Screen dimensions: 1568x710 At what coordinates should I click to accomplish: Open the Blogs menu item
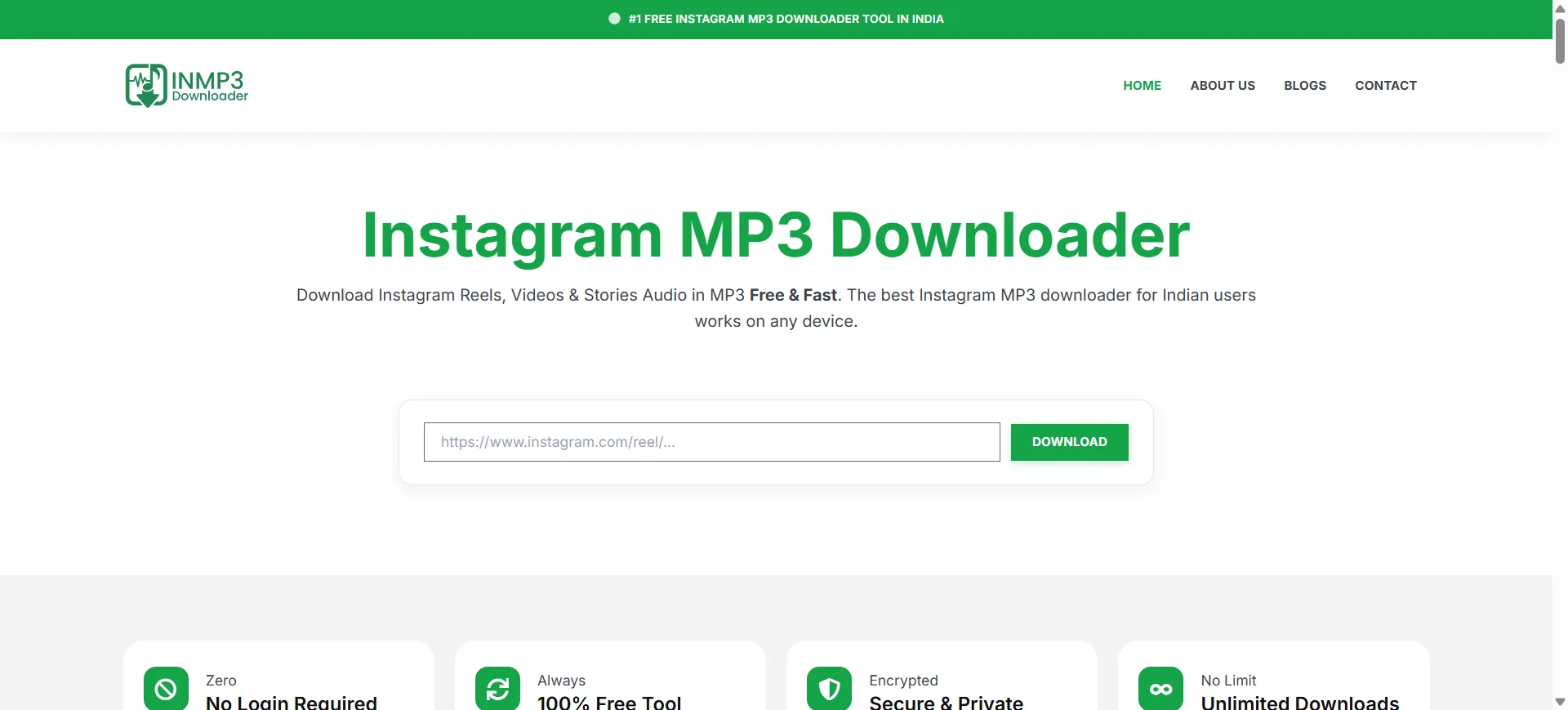tap(1305, 86)
